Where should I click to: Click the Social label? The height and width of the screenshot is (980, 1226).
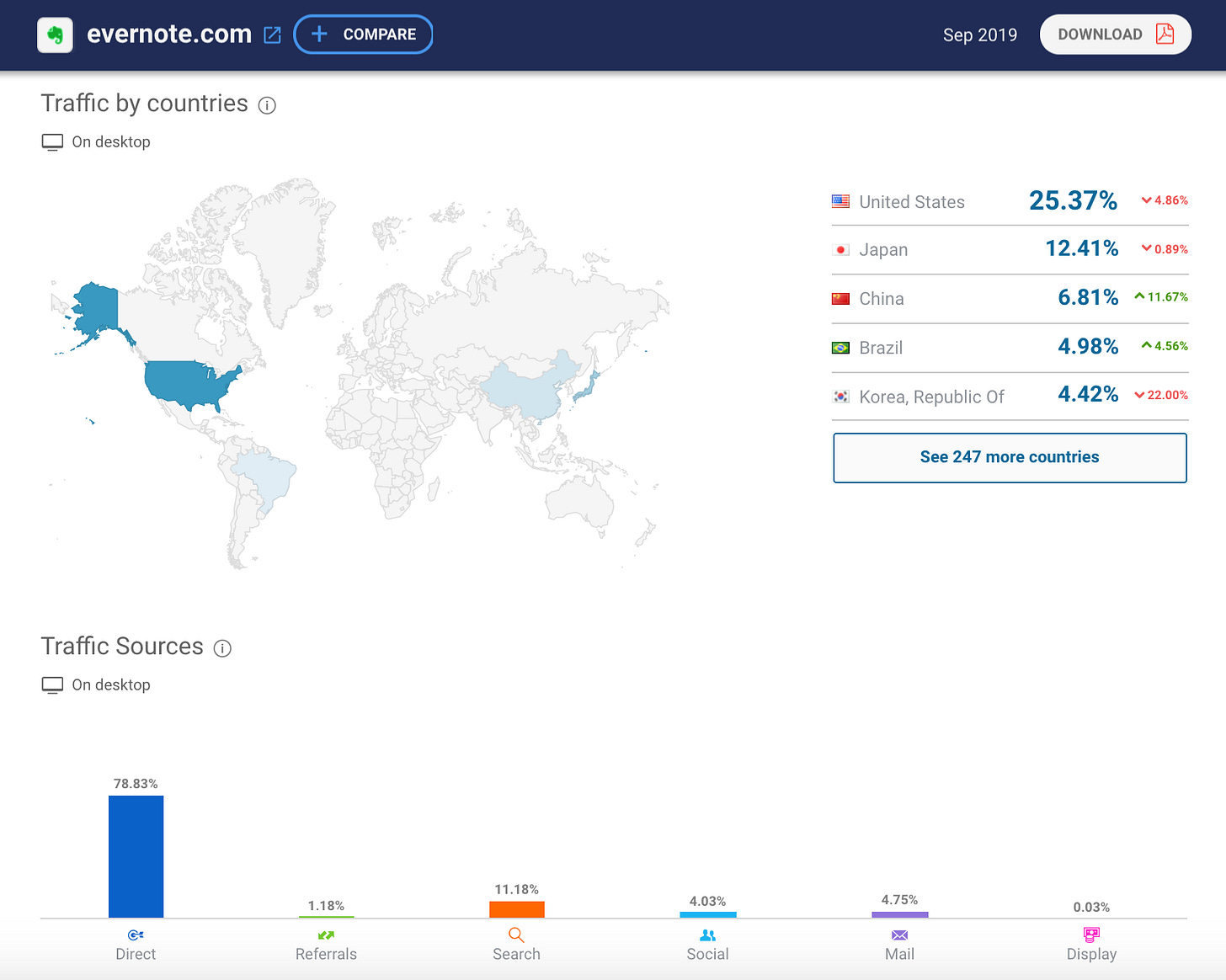click(707, 955)
